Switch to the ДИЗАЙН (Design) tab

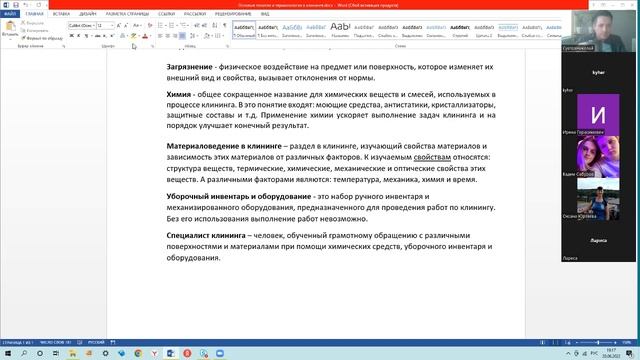[x=88, y=14]
